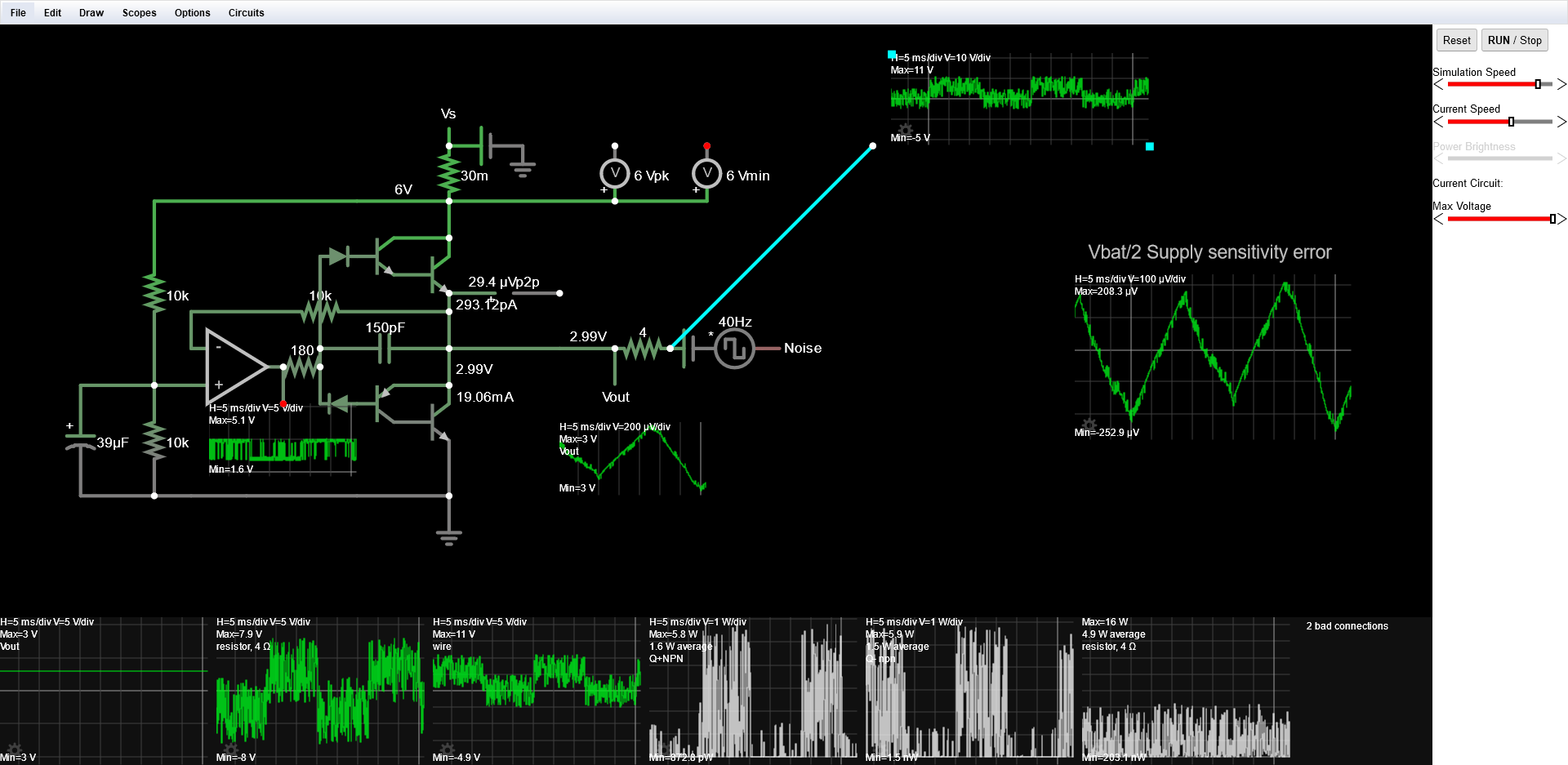1568x765 pixels.
Task: Select the Vs battery source symbol
Action: click(485, 146)
